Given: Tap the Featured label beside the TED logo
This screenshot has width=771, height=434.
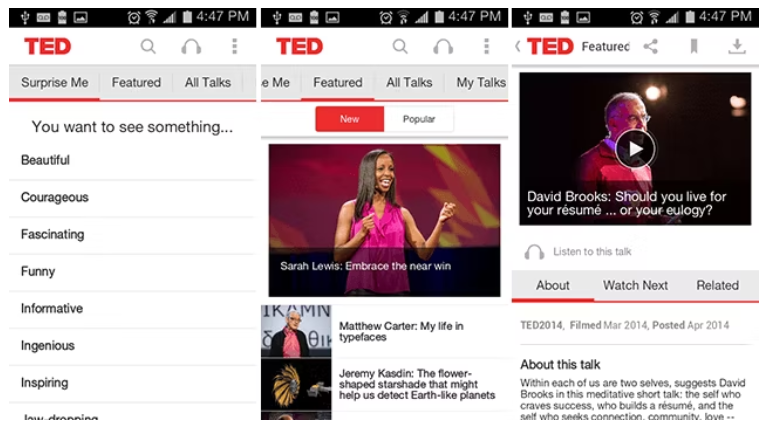Looking at the screenshot, I should pyautogui.click(x=605, y=47).
